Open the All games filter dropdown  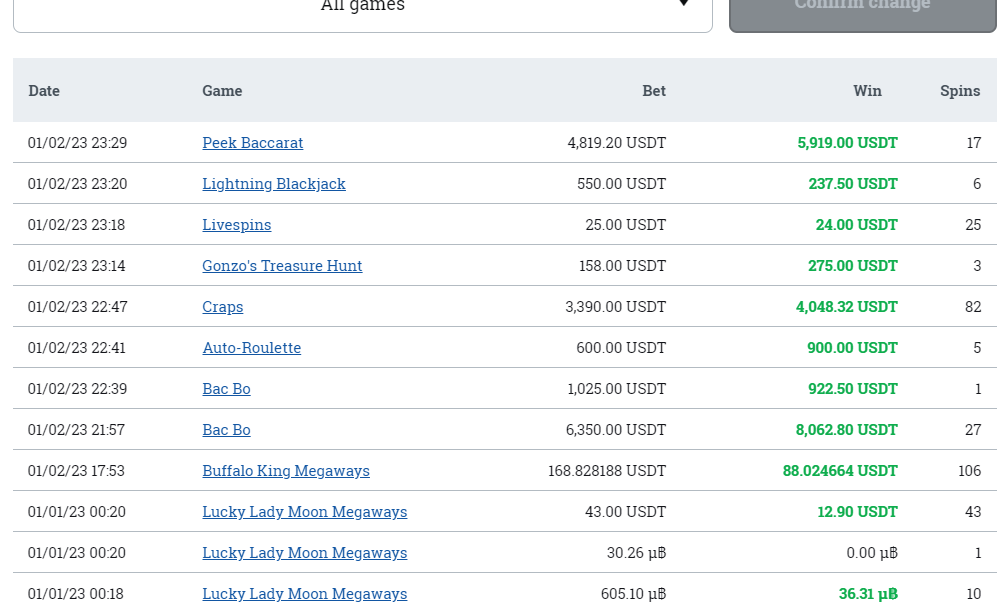[362, 10]
